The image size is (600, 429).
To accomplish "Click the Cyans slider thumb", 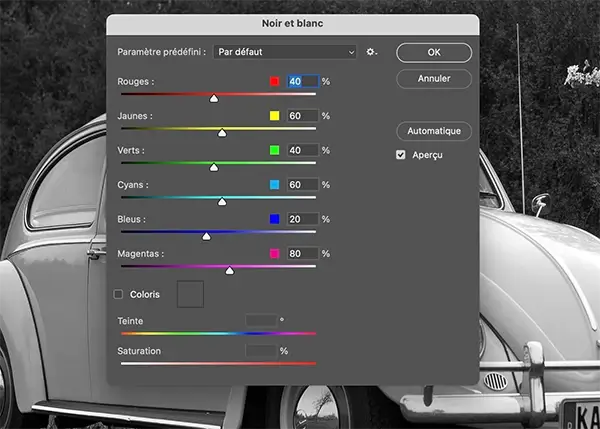I will coord(222,201).
